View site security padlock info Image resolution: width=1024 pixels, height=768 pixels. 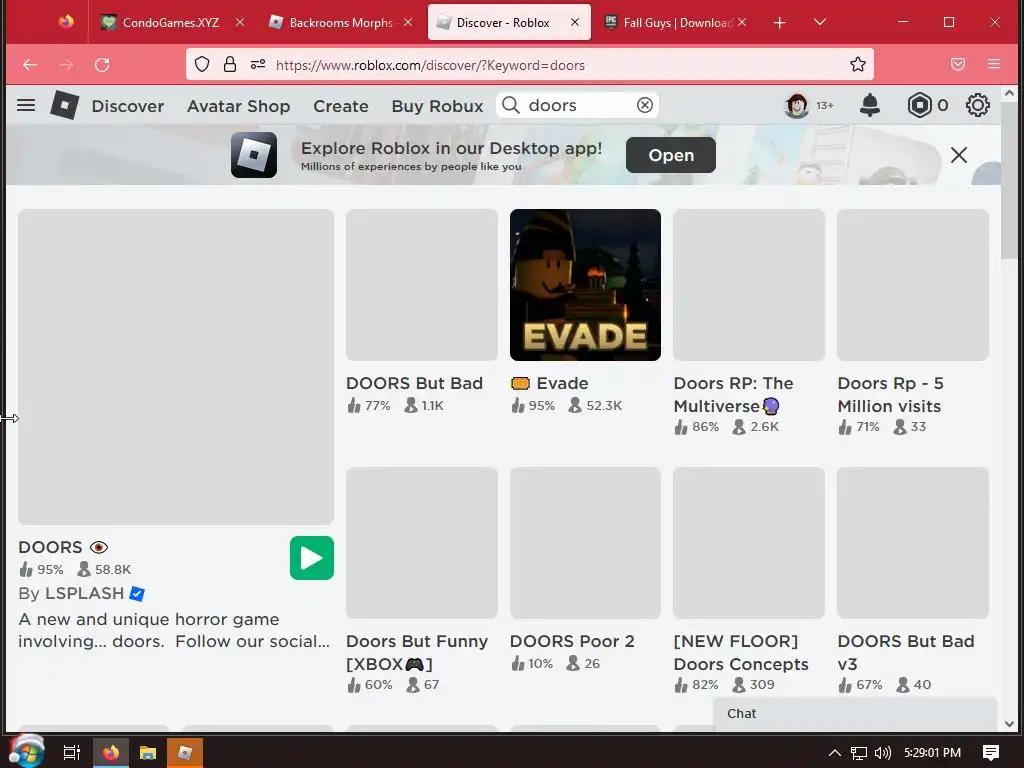(x=230, y=65)
